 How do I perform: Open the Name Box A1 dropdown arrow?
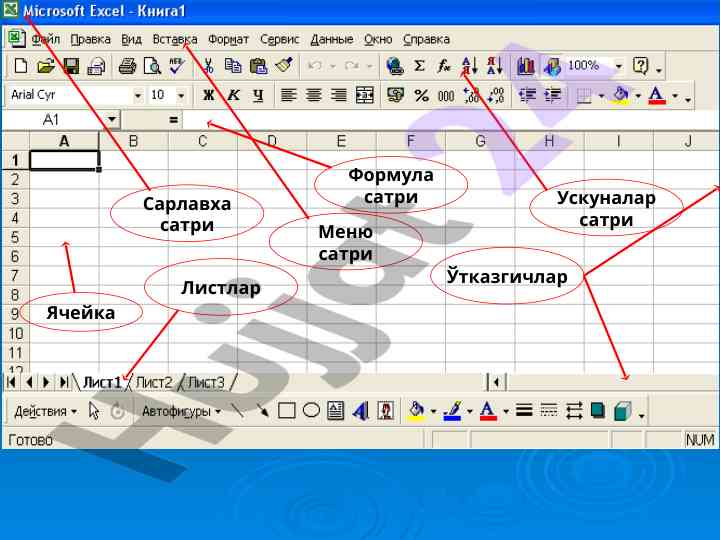(x=111, y=120)
